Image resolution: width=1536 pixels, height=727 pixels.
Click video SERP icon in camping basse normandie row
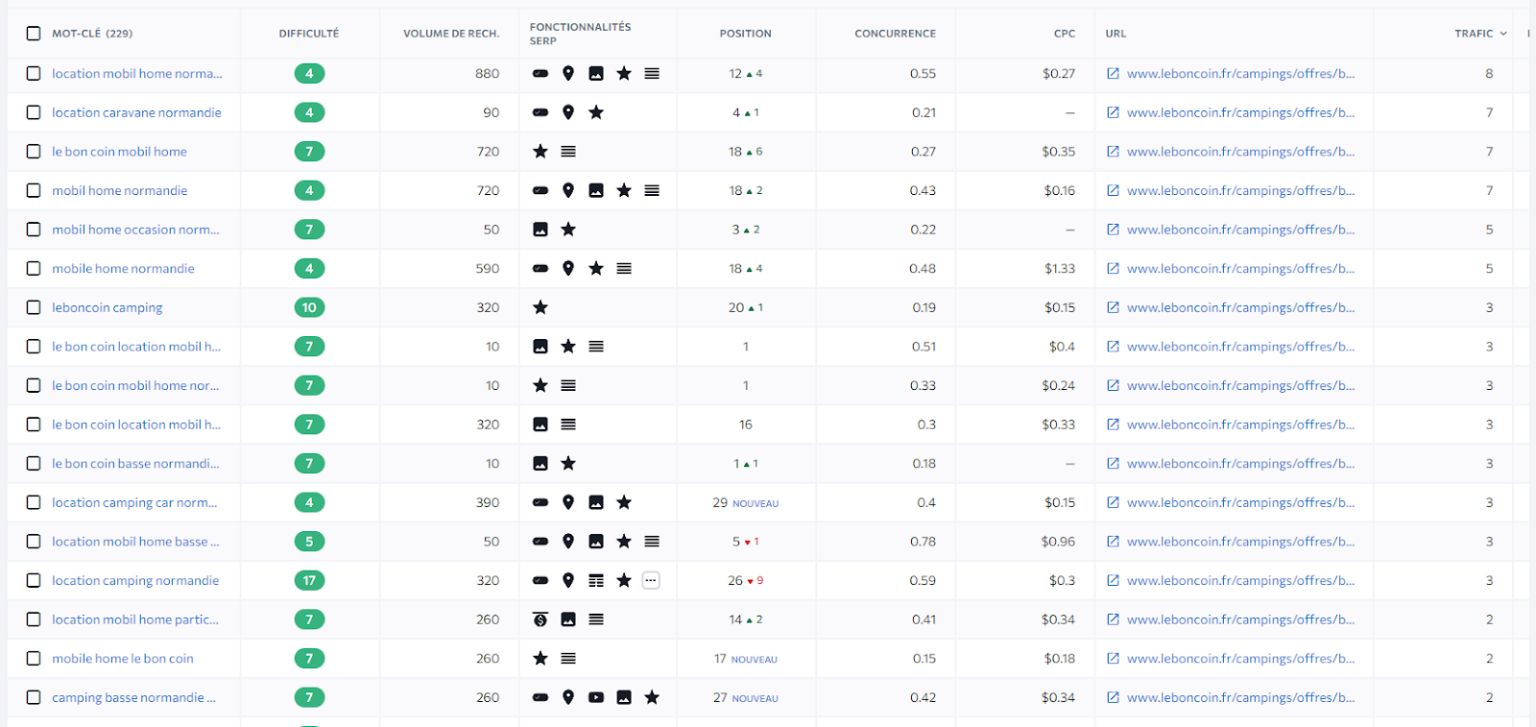pos(596,698)
